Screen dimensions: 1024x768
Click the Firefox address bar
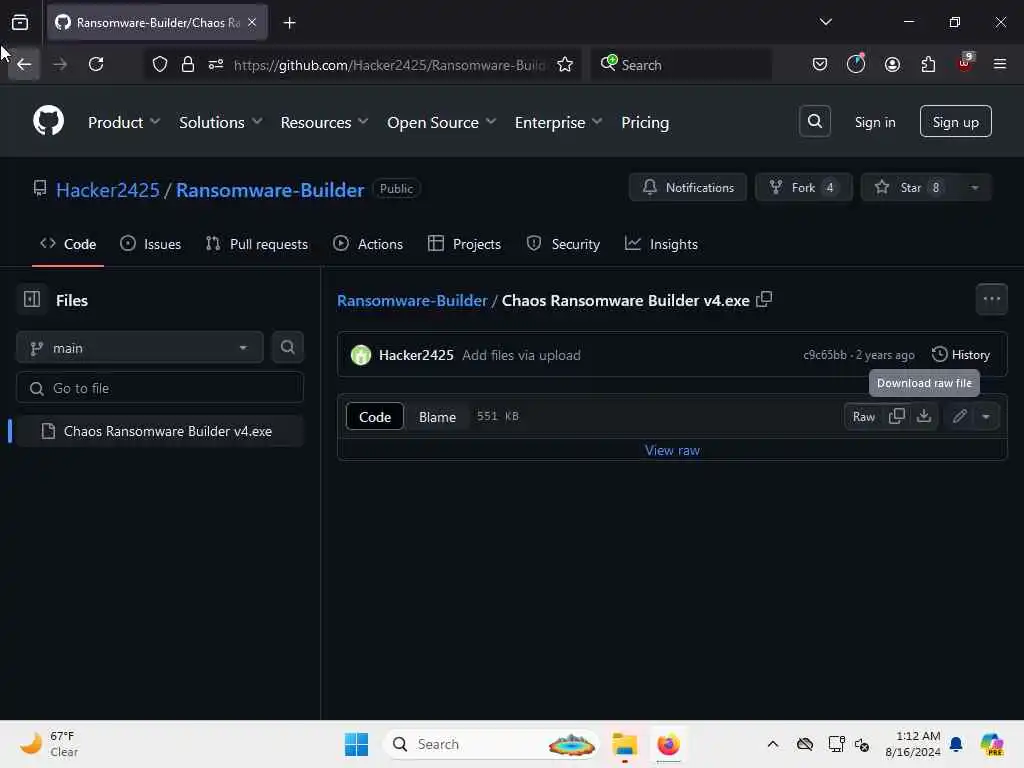point(389,64)
